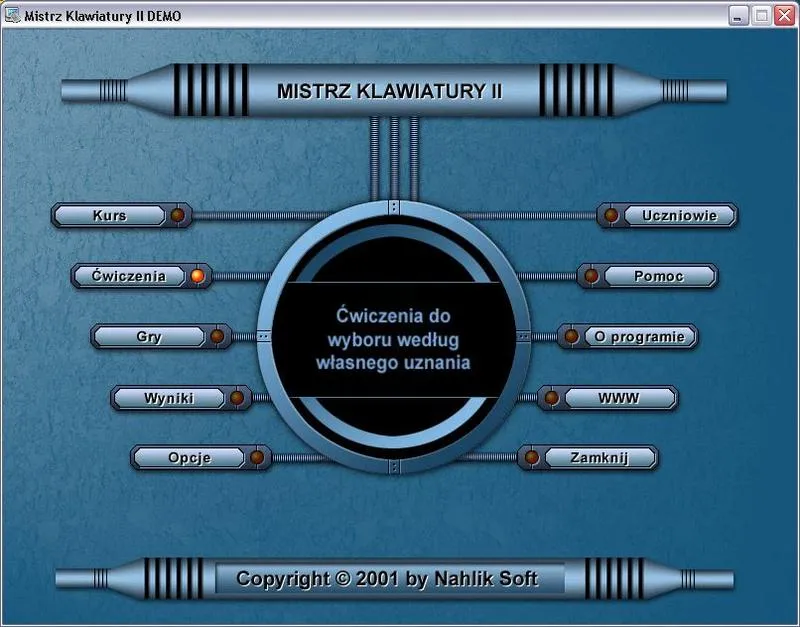
Task: Show the O programie about screen
Action: (x=639, y=337)
